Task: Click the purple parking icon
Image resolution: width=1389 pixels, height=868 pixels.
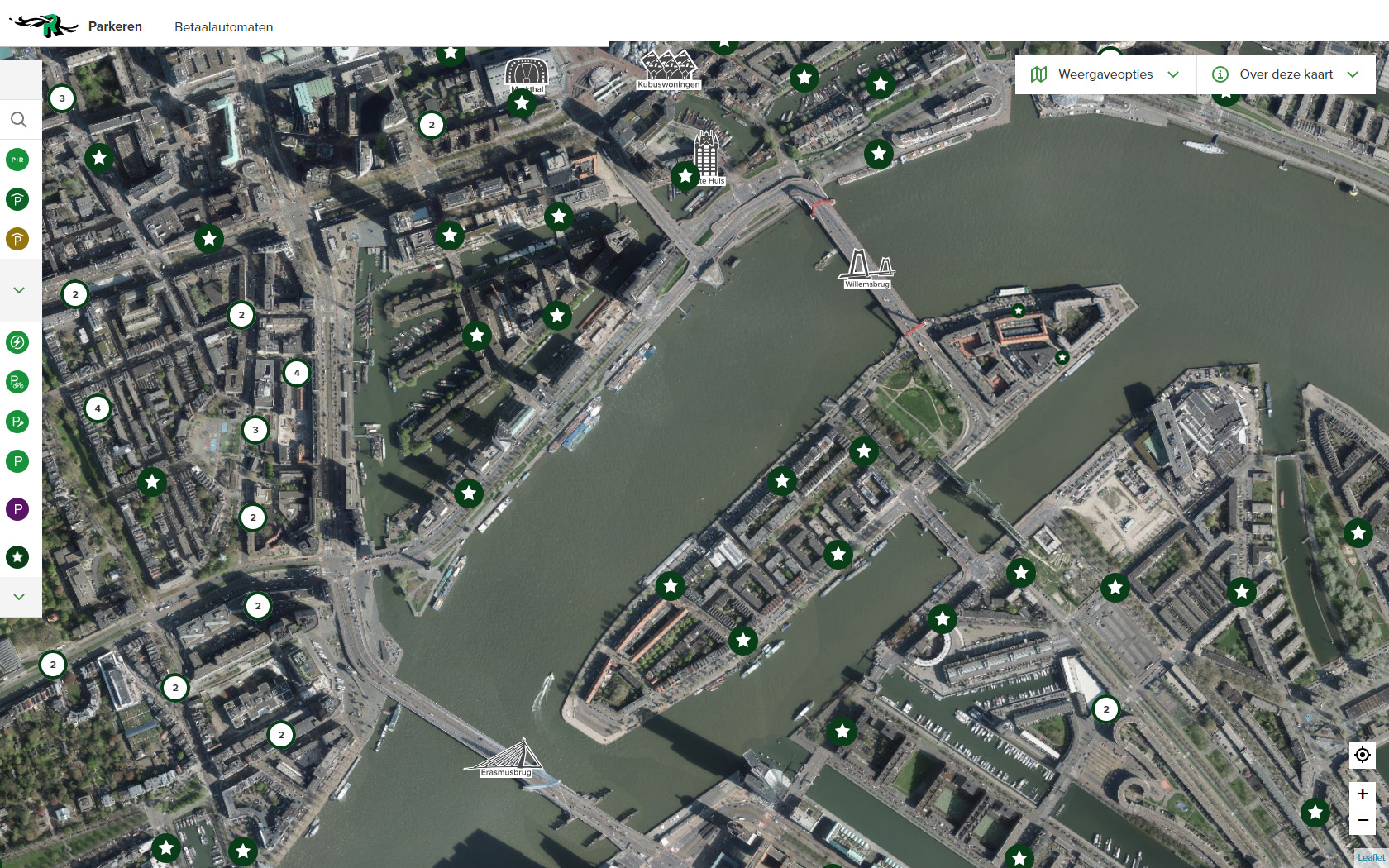Action: tap(17, 509)
